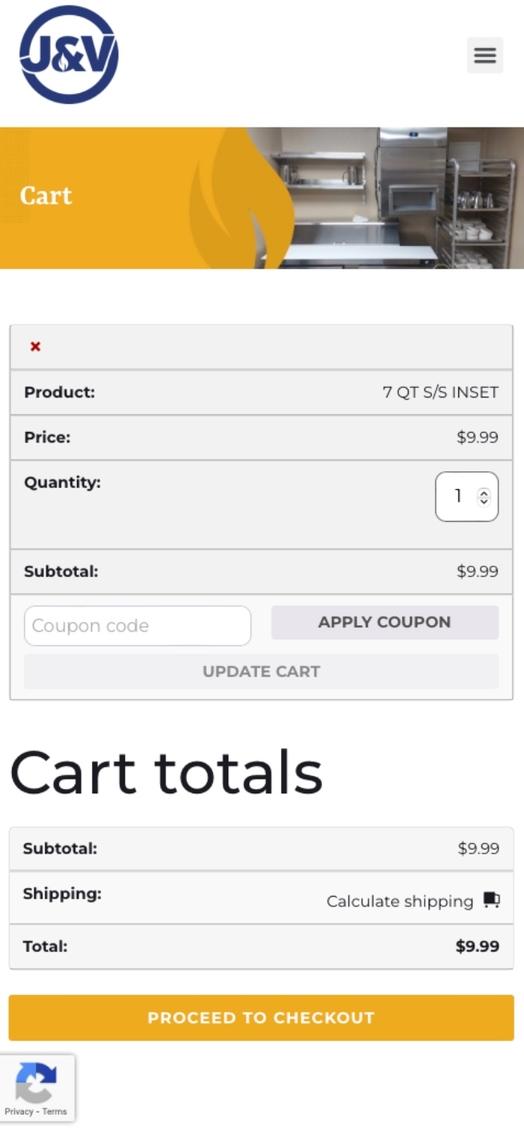Focus the quantity number field

tap(466, 496)
